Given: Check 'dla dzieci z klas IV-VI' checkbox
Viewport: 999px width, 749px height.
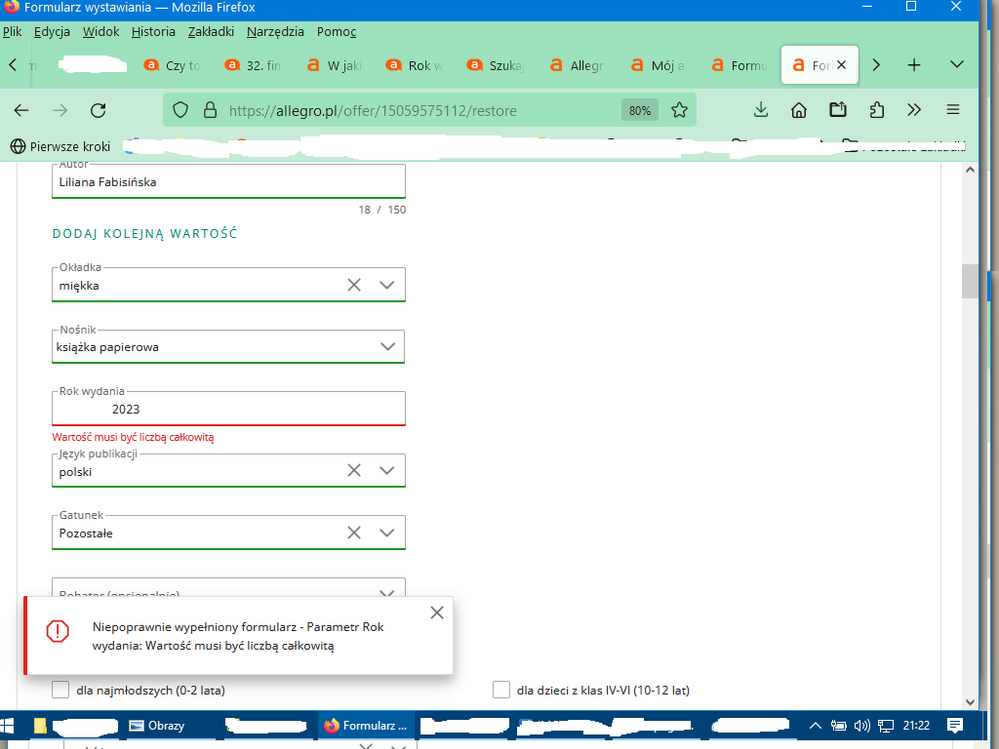Looking at the screenshot, I should point(501,690).
